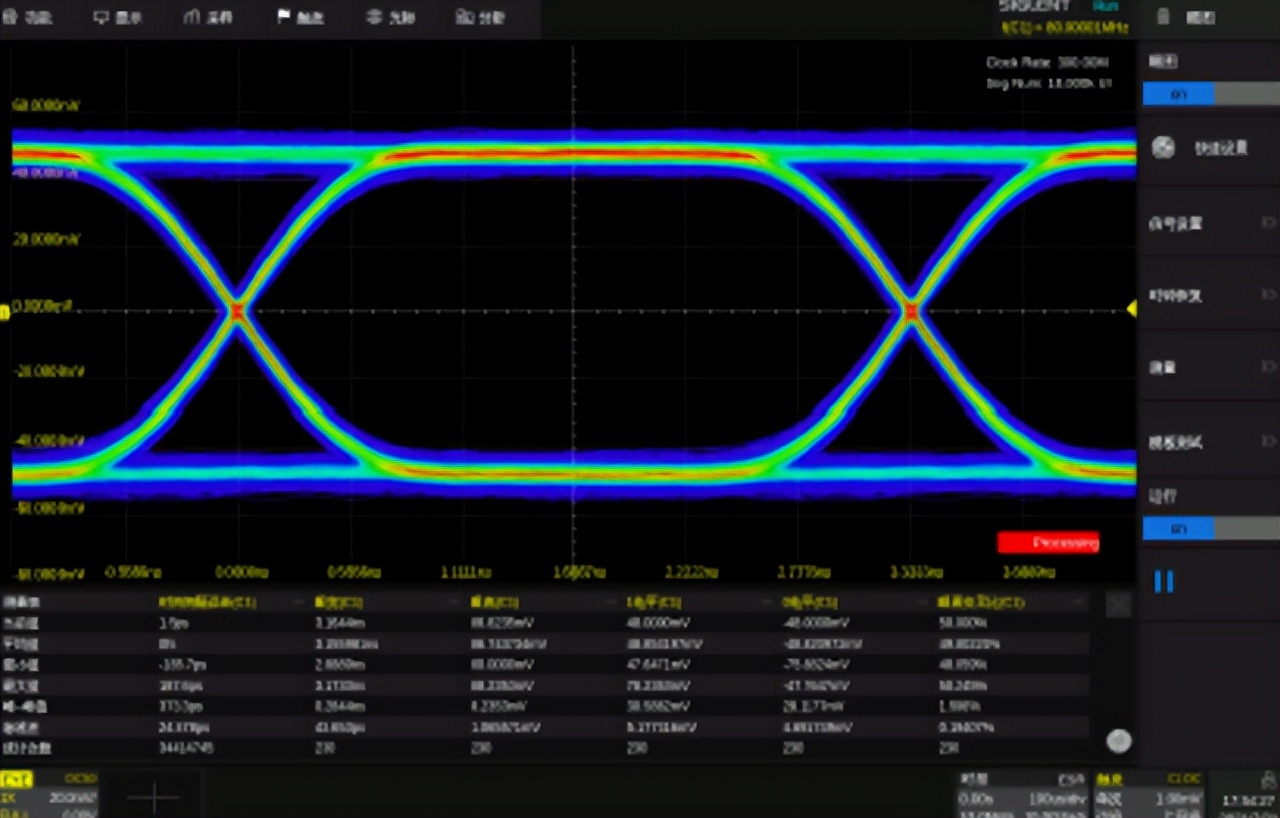Open the timebase settings box

[x=1020, y=793]
